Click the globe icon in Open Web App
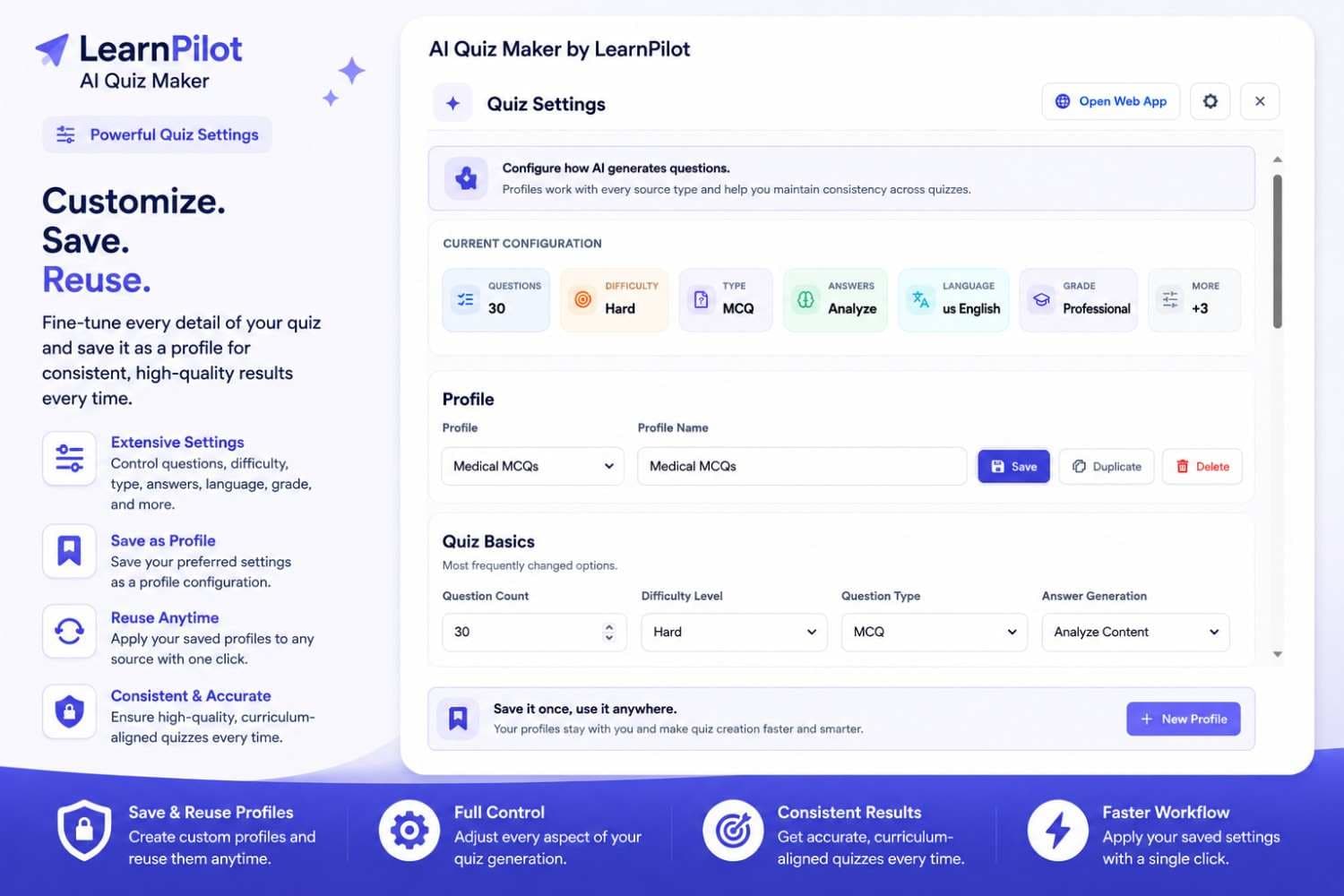The image size is (1344, 896). point(1063,101)
